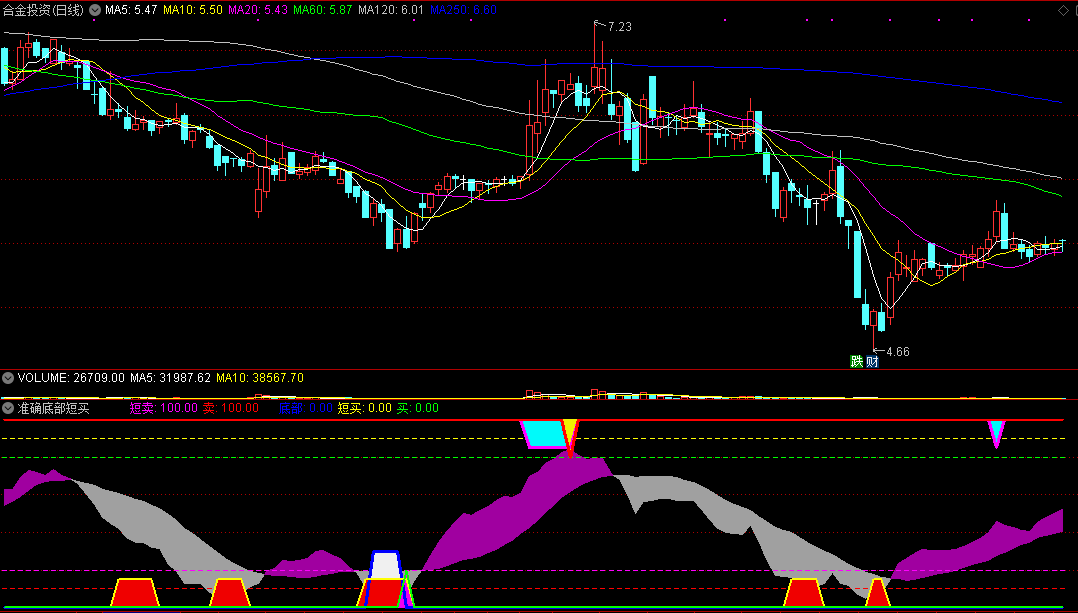Open the dropdown beside 合金投资(日线)

coord(95,10)
